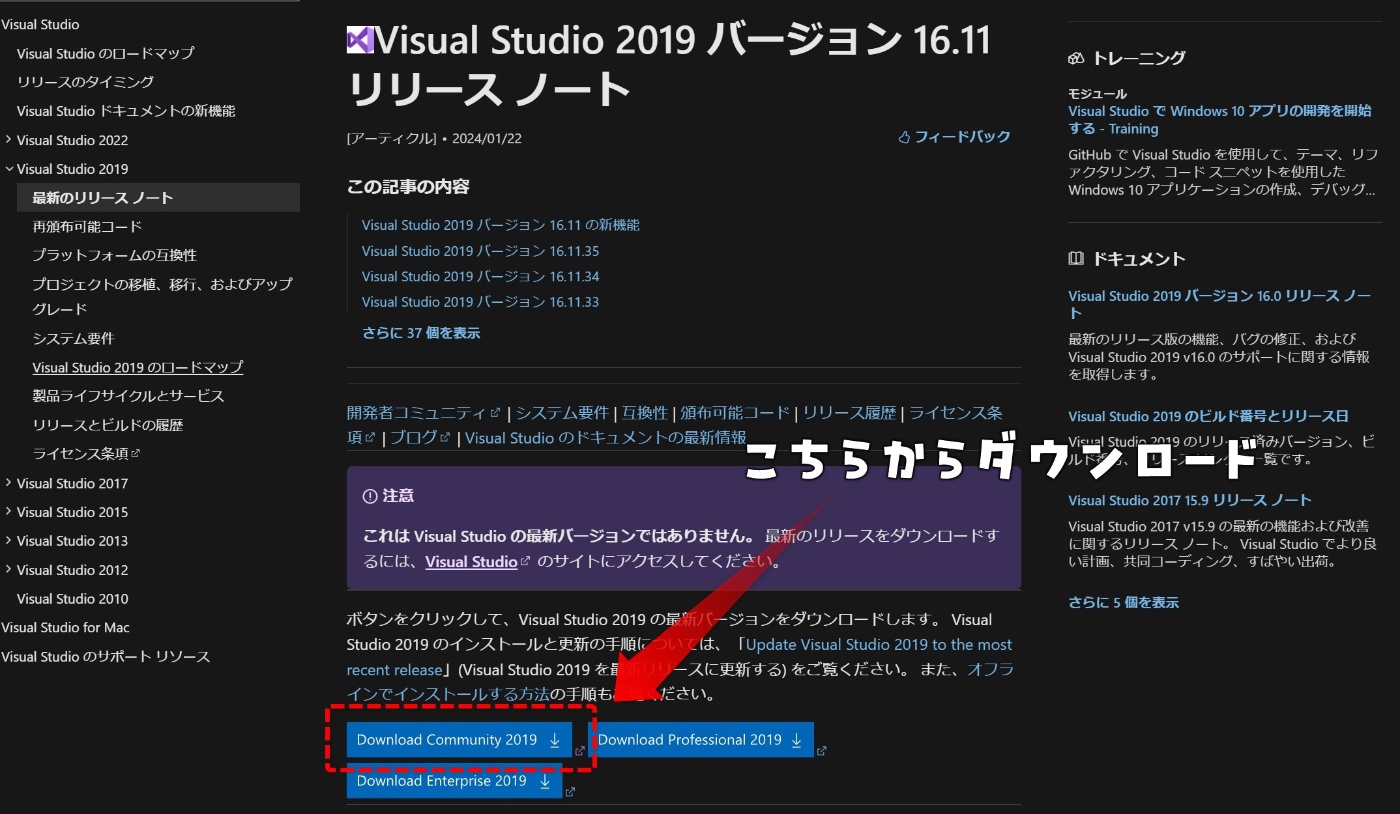Click external link icon after Visual Studio site link
Image resolution: width=1400 pixels, height=814 pixels.
[x=525, y=562]
